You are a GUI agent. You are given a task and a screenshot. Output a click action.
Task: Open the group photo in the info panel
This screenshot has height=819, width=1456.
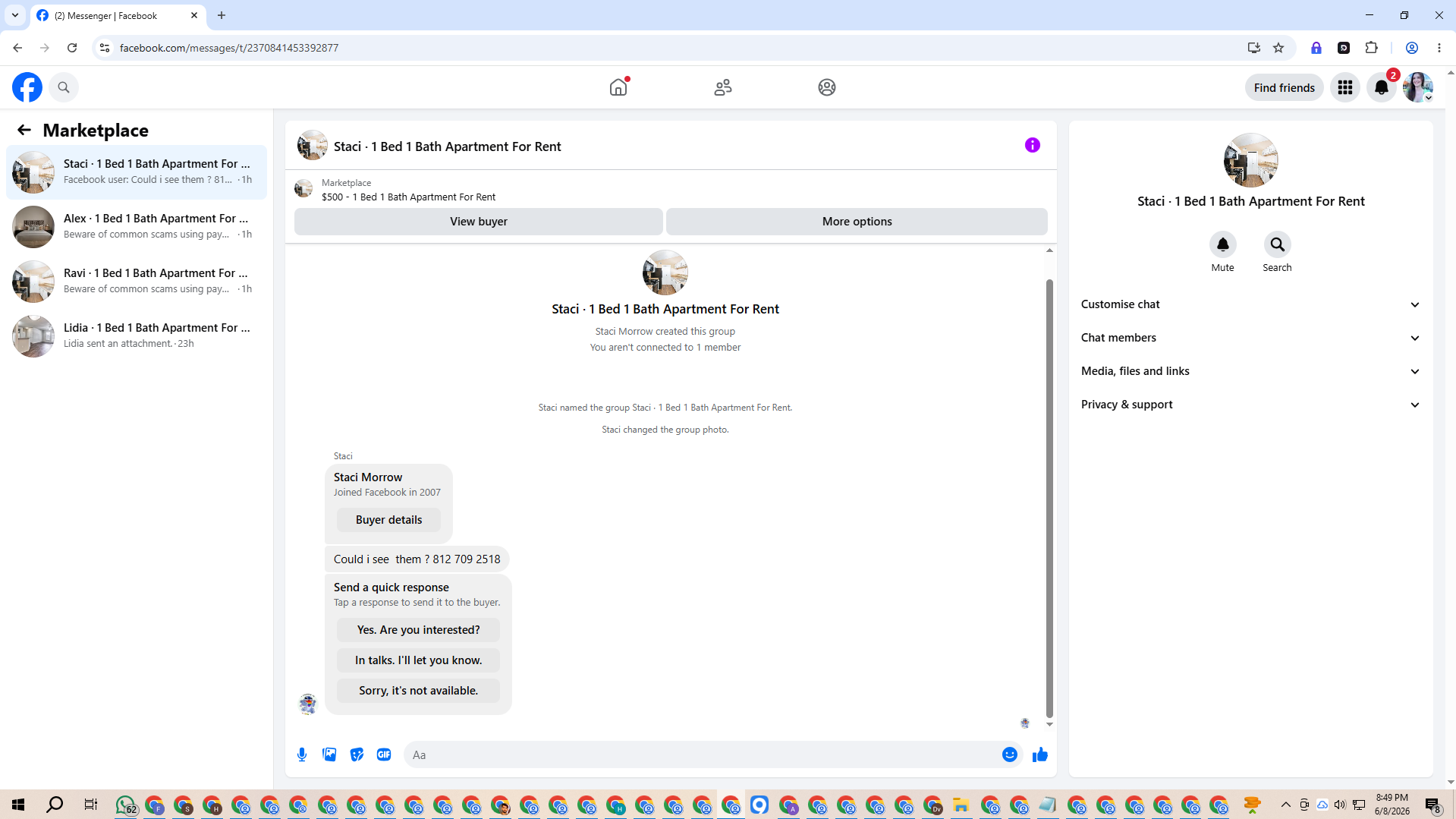coord(1250,160)
